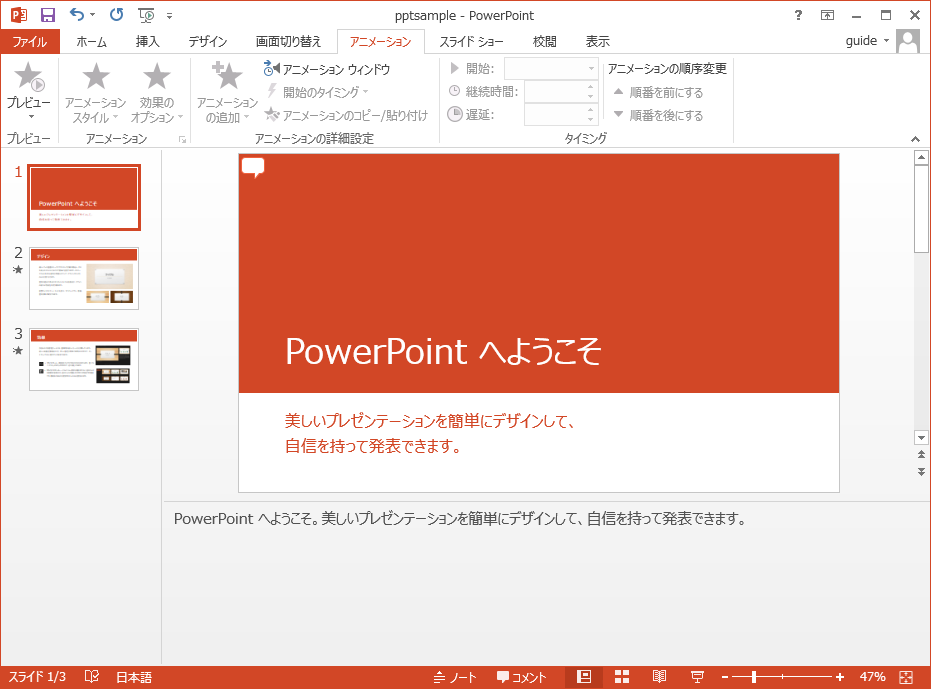Click アニメーションのコピー/貼り付け
This screenshot has height=689, width=931.
click(x=346, y=115)
